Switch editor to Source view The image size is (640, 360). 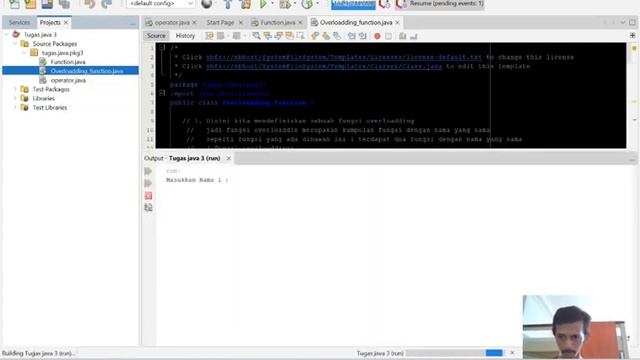tap(156, 36)
